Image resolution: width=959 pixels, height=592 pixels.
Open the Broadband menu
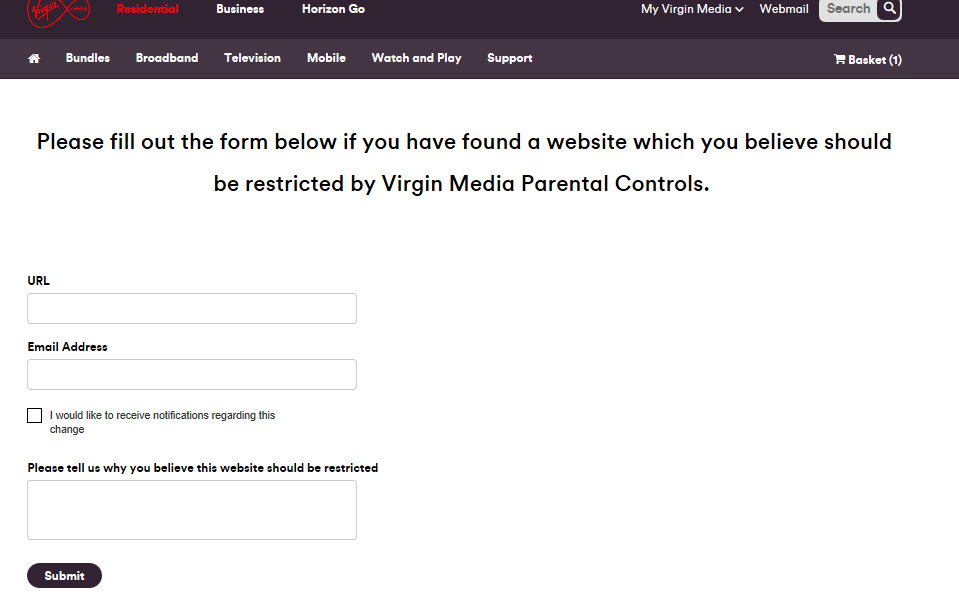point(167,58)
